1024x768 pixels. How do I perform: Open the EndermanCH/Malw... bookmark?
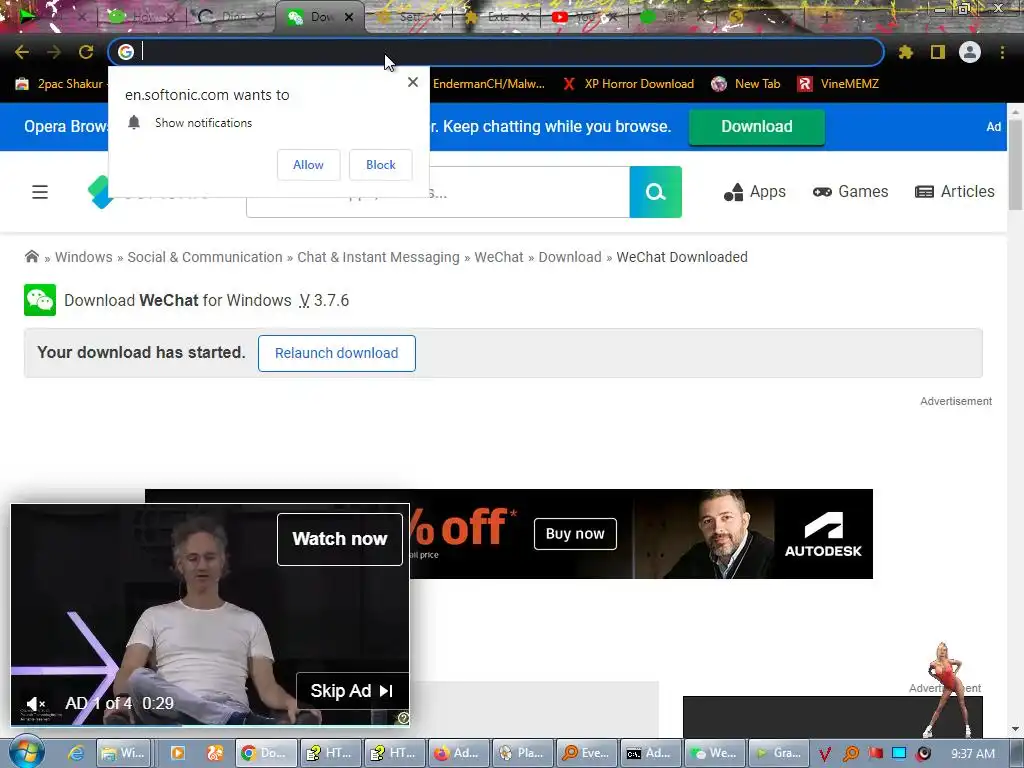(x=488, y=84)
